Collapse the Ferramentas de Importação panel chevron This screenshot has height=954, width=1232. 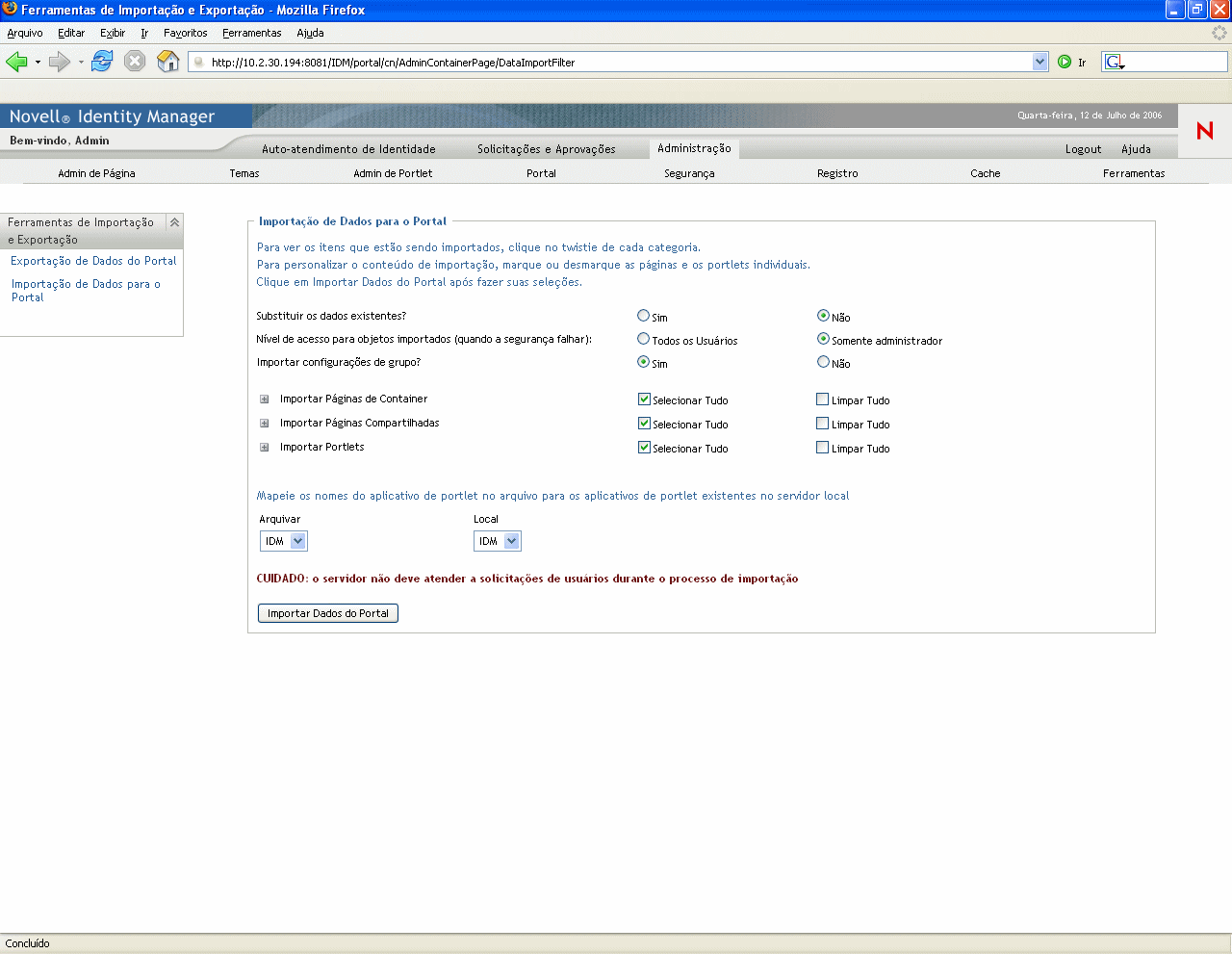tap(174, 222)
